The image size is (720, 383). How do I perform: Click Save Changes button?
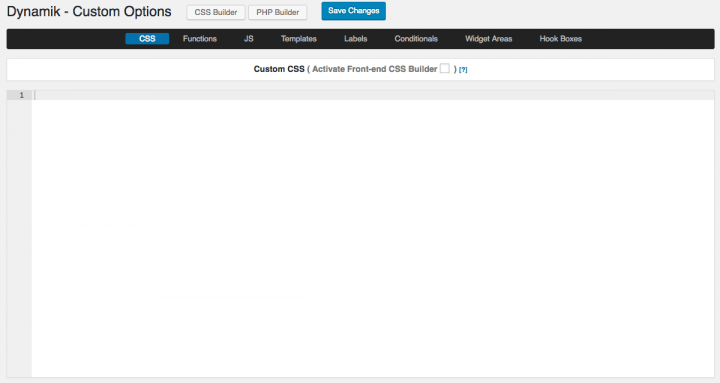pos(354,11)
